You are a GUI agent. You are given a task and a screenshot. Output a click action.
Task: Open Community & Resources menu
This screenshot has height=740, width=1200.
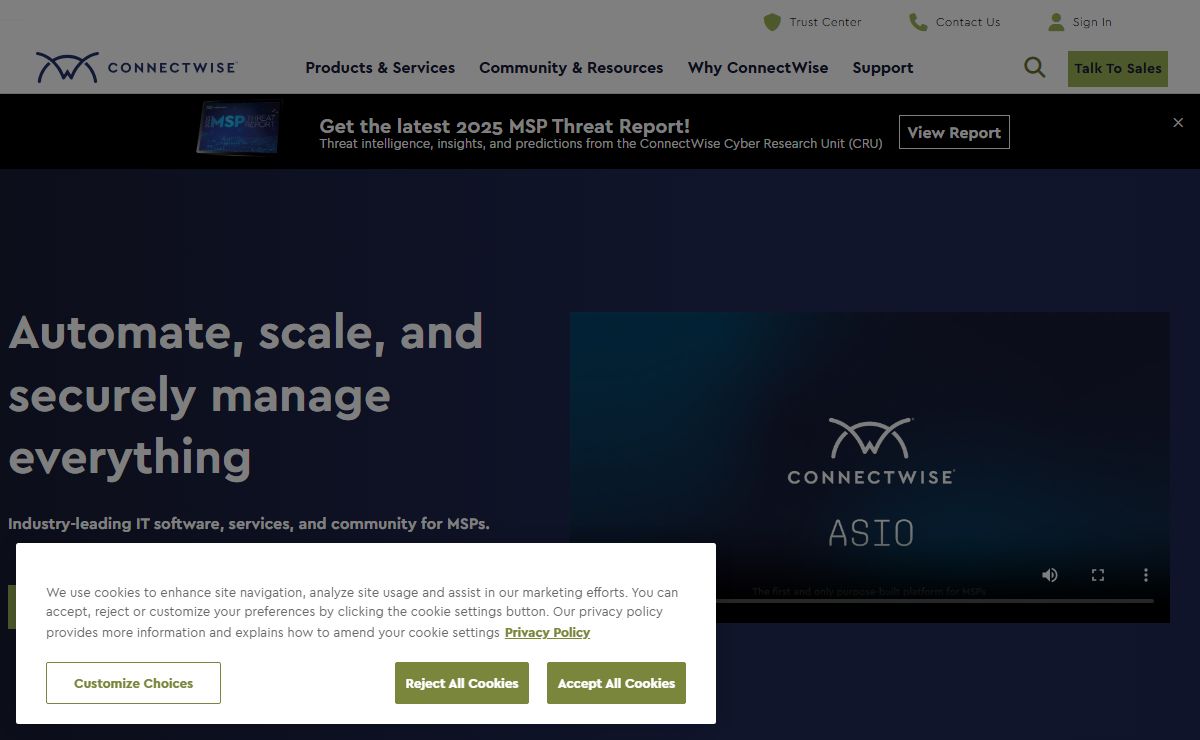pos(571,68)
